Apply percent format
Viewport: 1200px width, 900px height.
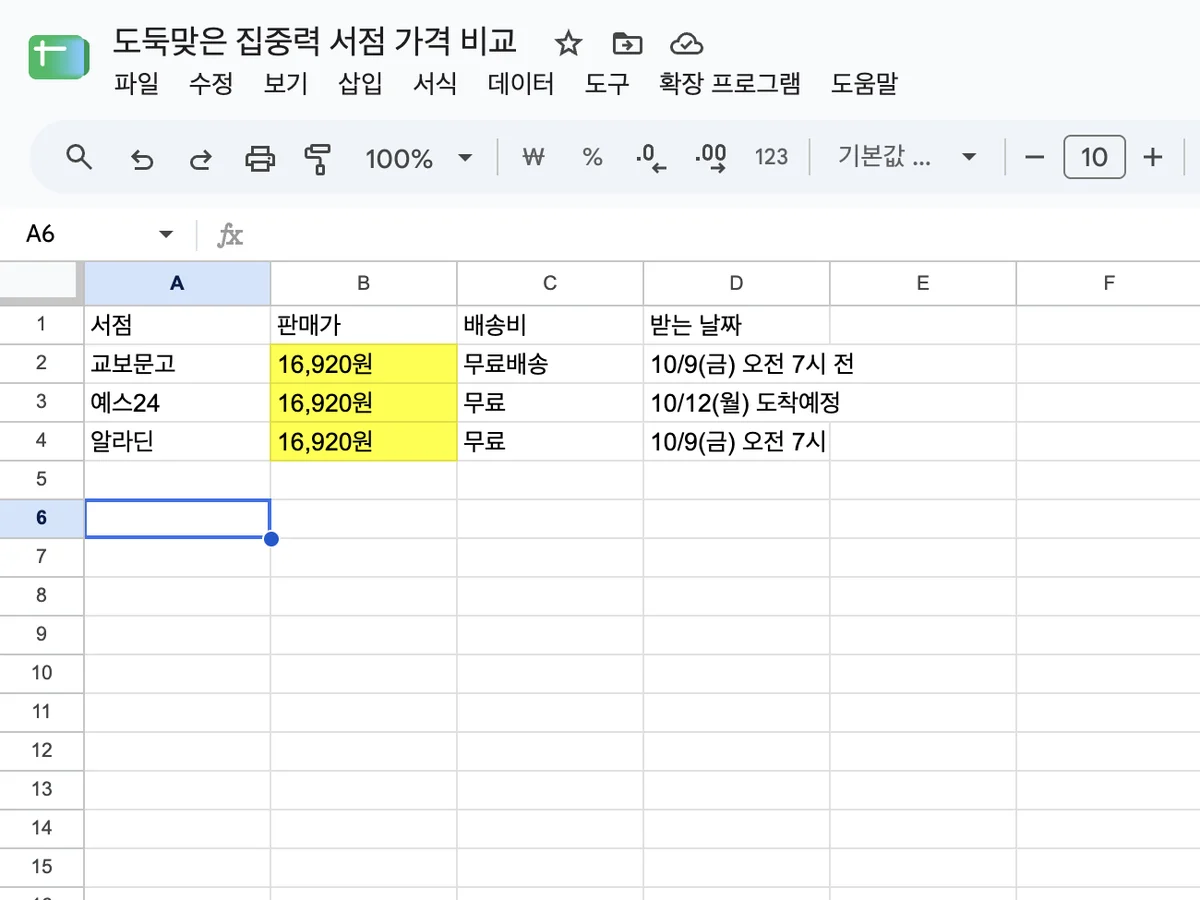(593, 157)
